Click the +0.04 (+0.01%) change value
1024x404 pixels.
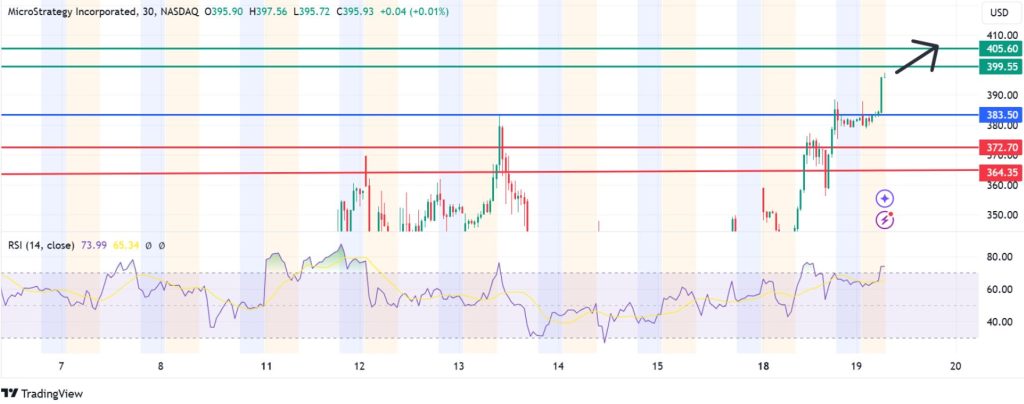pos(417,12)
